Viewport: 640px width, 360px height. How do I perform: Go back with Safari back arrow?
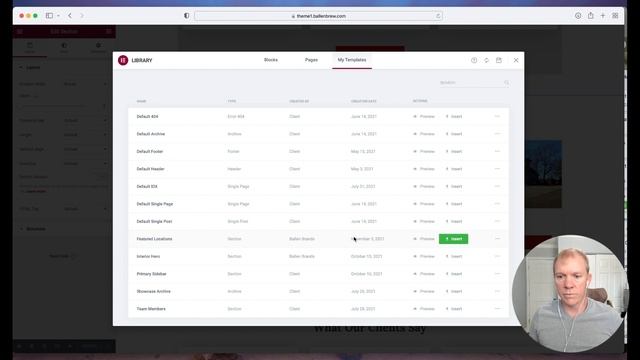tap(70, 16)
